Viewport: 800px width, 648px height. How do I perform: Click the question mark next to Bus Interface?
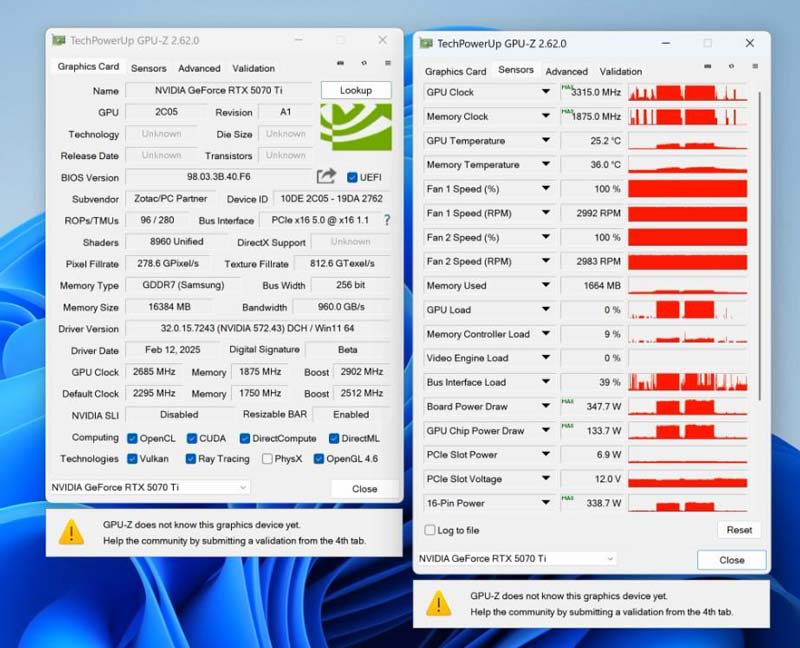tap(388, 219)
